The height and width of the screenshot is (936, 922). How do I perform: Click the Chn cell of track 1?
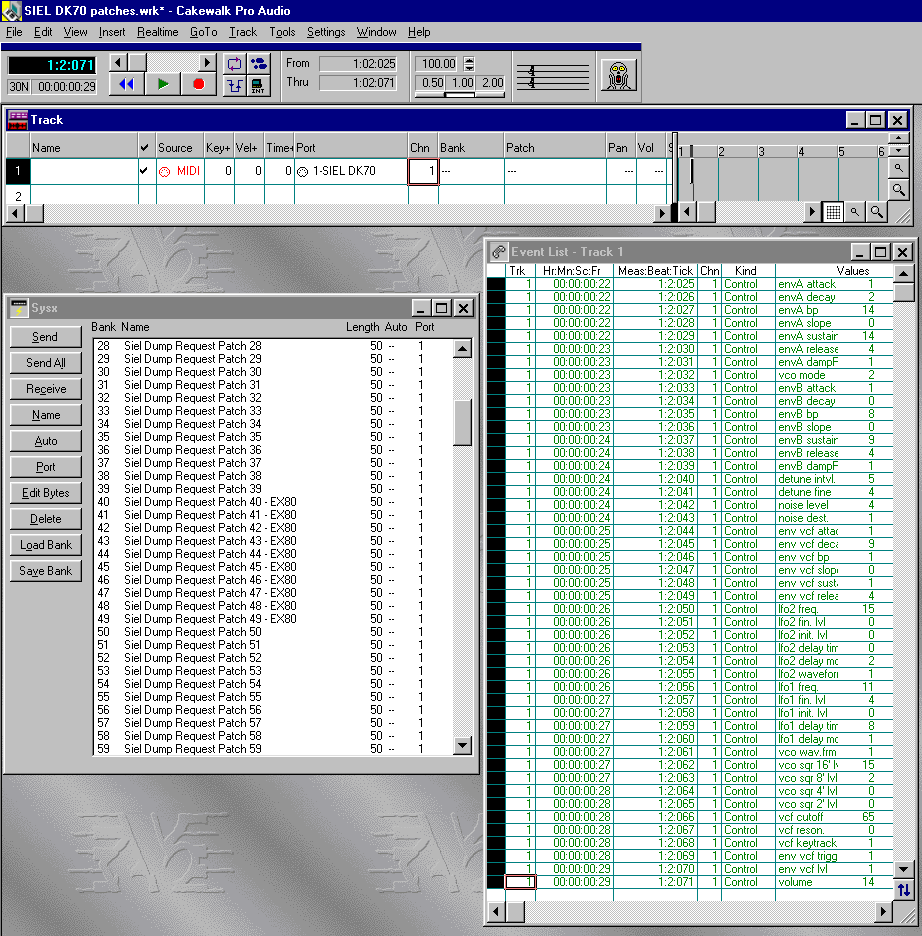423,171
